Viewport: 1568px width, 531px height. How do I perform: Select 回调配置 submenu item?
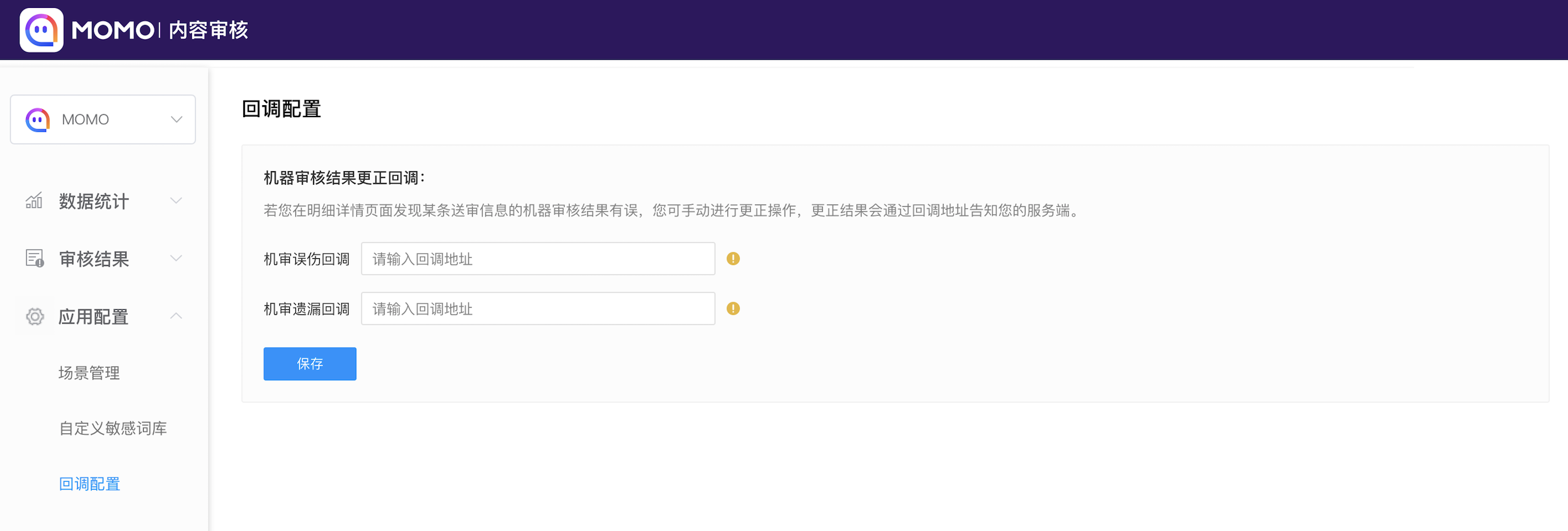[x=90, y=483]
